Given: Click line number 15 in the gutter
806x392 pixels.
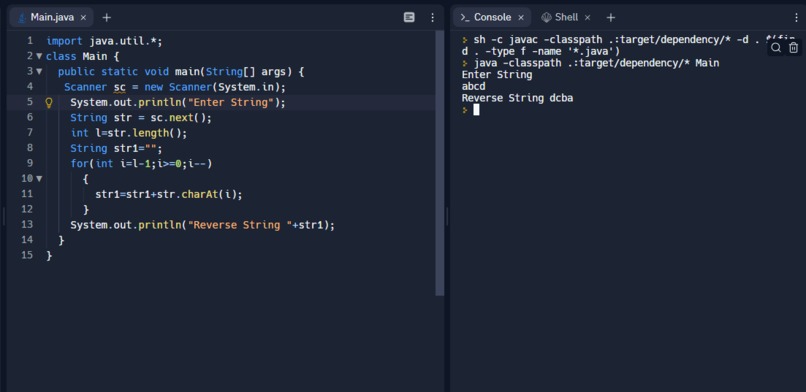Looking at the screenshot, I should point(27,255).
